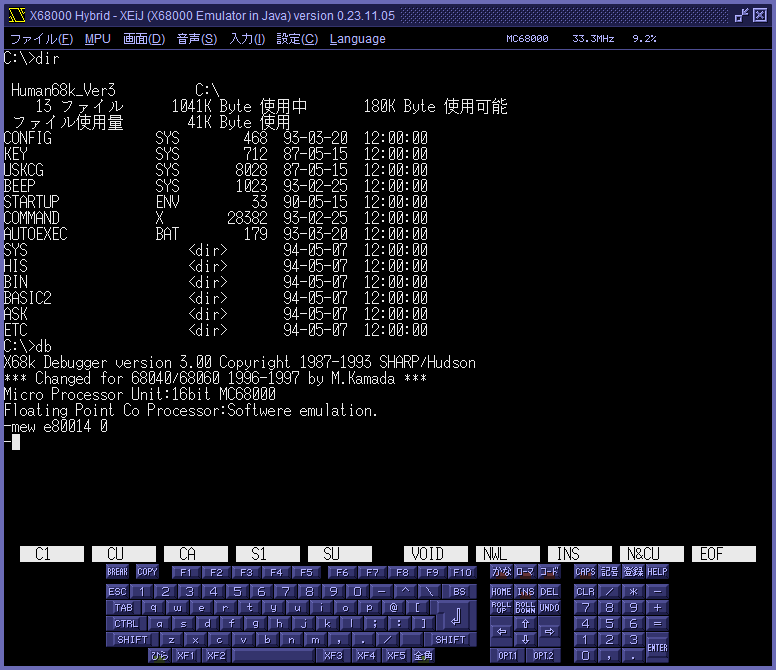Tap the F1 function key
776x670 pixels.
(186, 573)
